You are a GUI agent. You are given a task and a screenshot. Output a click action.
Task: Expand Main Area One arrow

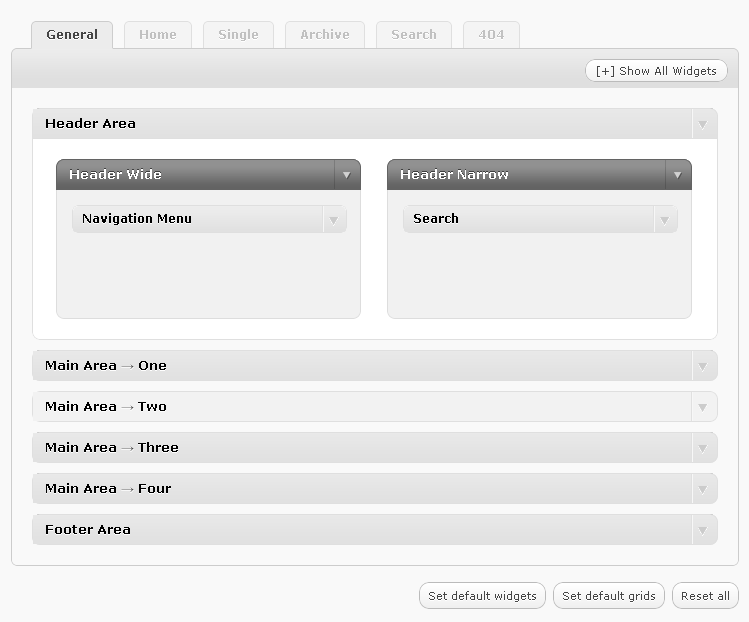703,366
